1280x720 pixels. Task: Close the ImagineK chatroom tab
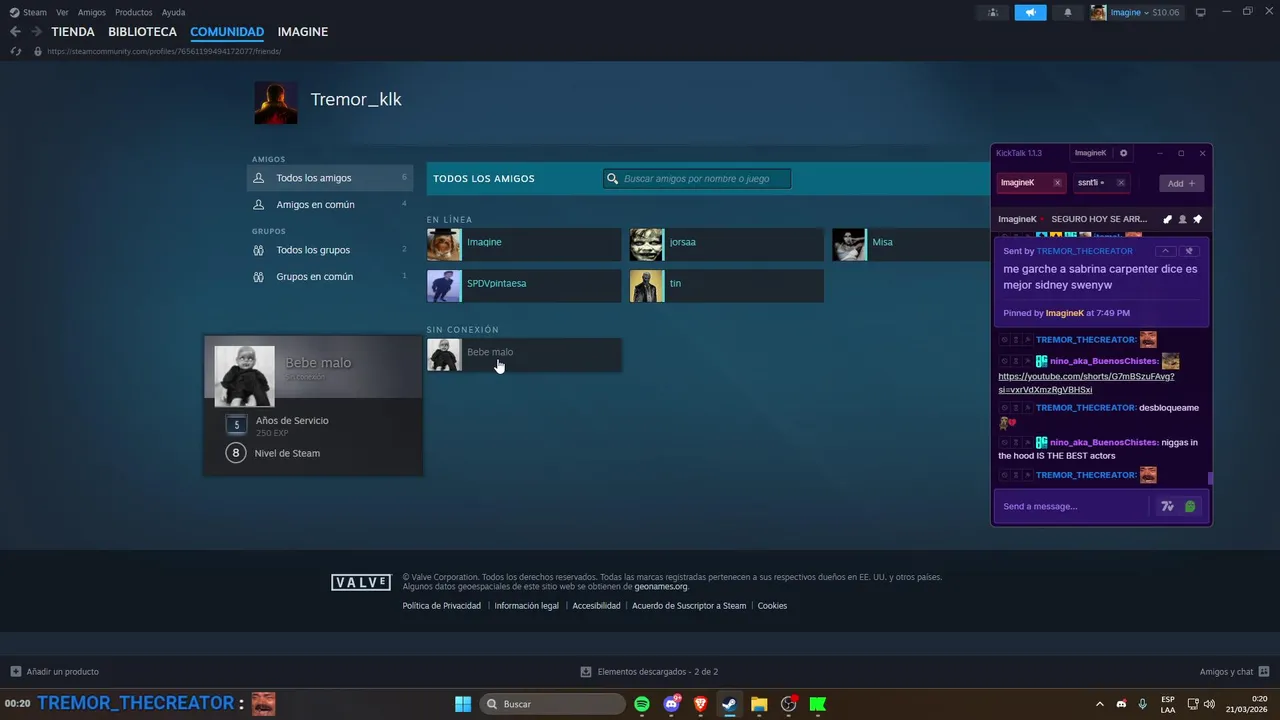click(1057, 183)
